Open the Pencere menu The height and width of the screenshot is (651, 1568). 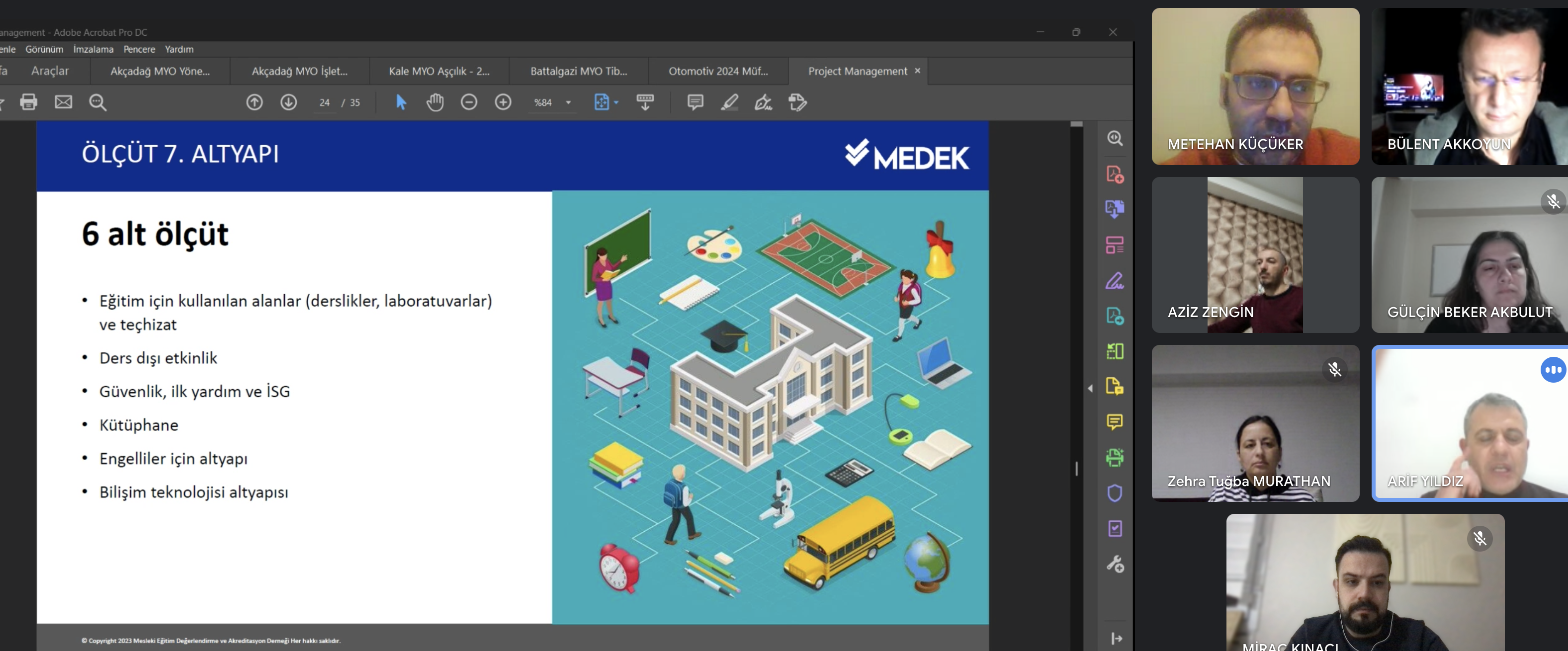(x=139, y=49)
